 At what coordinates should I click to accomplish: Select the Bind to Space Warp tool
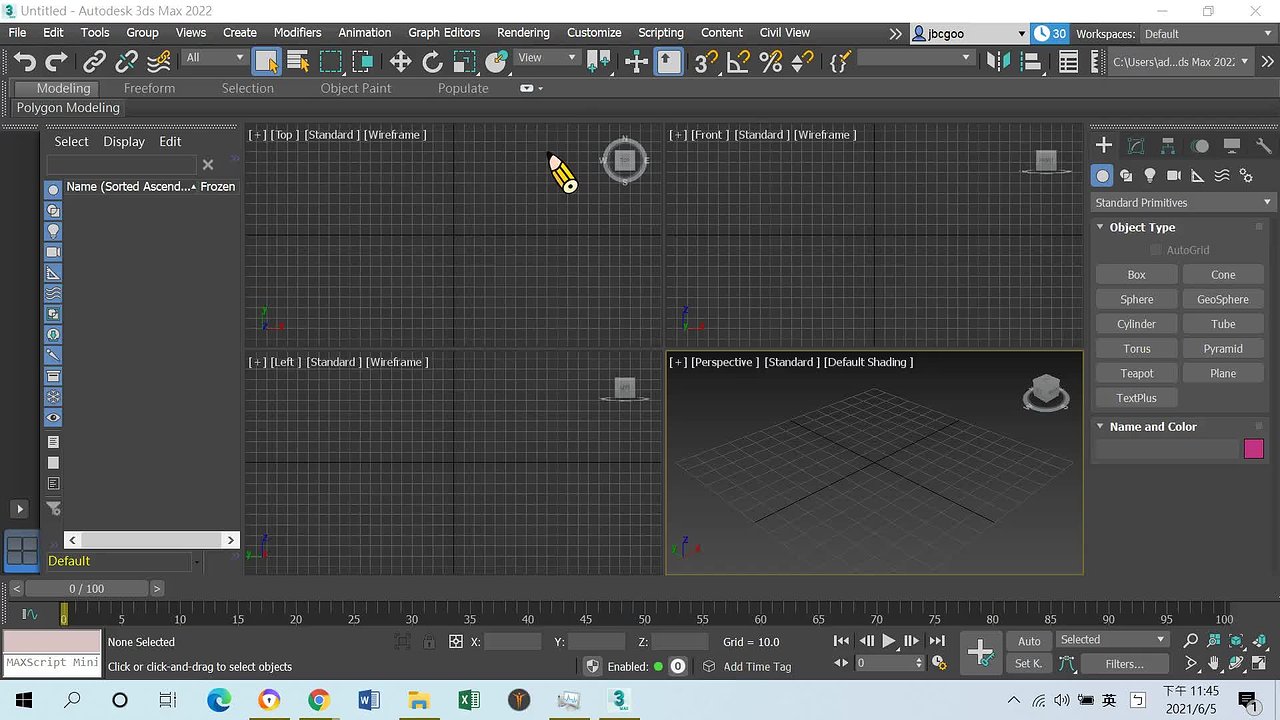pos(159,62)
